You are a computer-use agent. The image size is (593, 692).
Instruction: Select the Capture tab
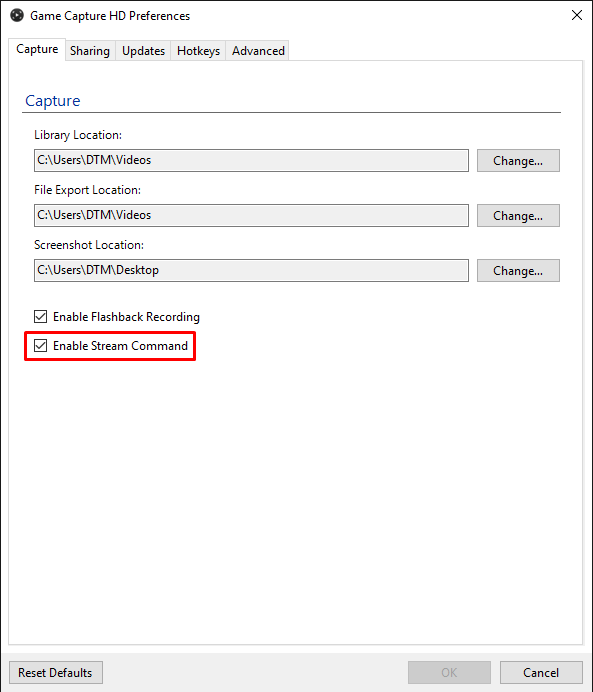[x=37, y=49]
